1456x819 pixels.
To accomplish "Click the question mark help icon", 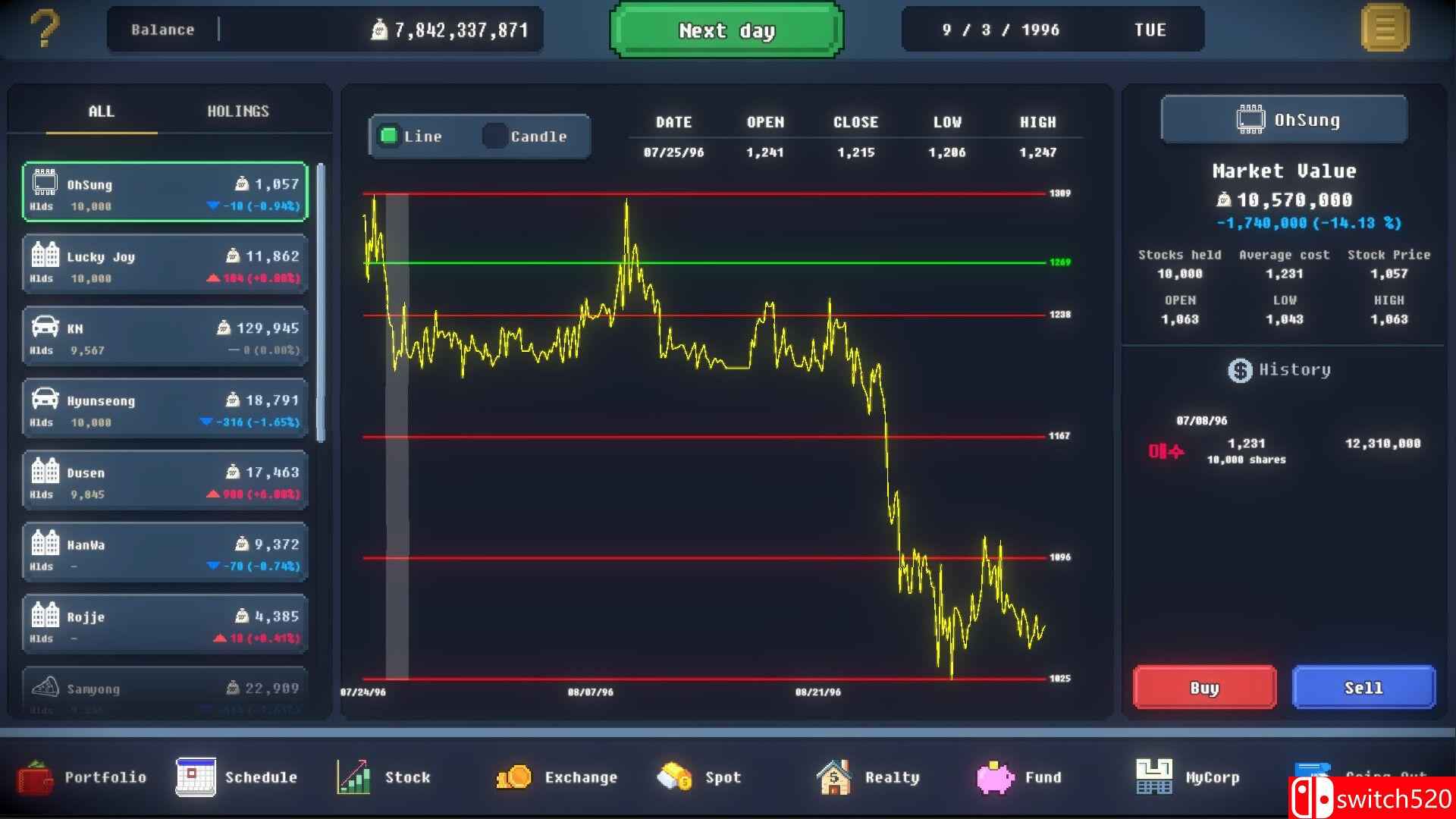I will (x=44, y=30).
